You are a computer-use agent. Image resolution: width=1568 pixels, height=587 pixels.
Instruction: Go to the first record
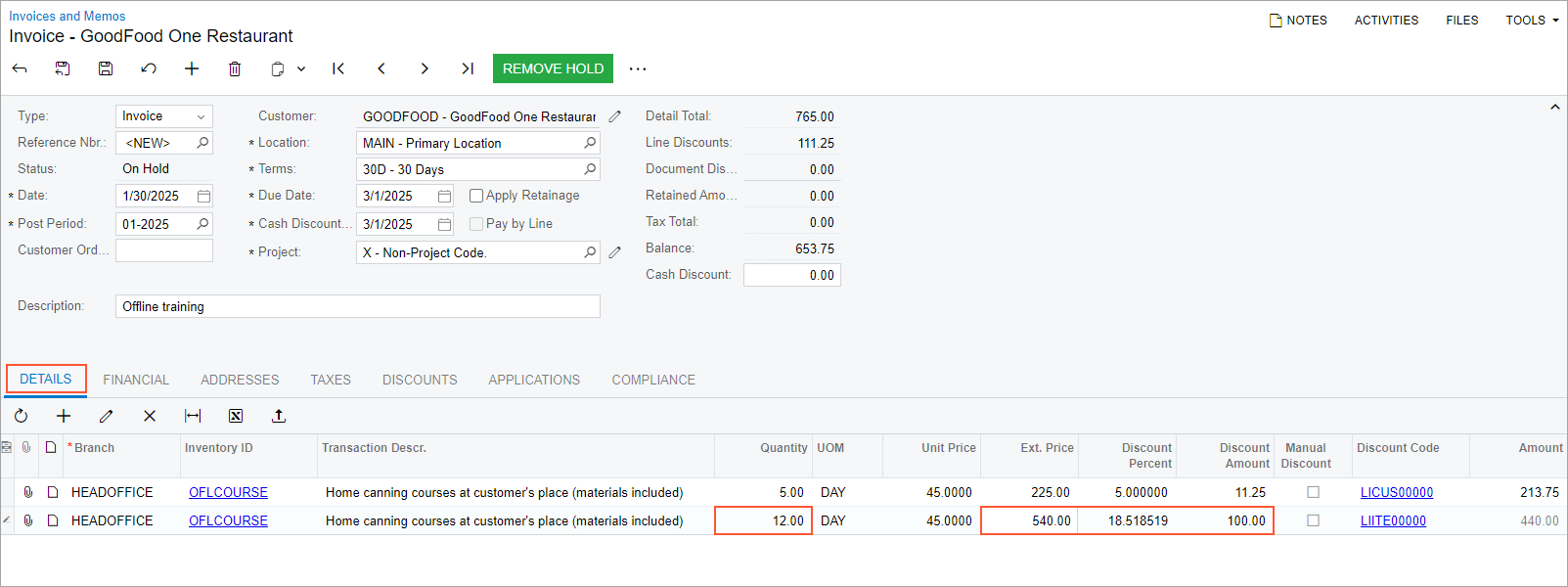coord(338,68)
